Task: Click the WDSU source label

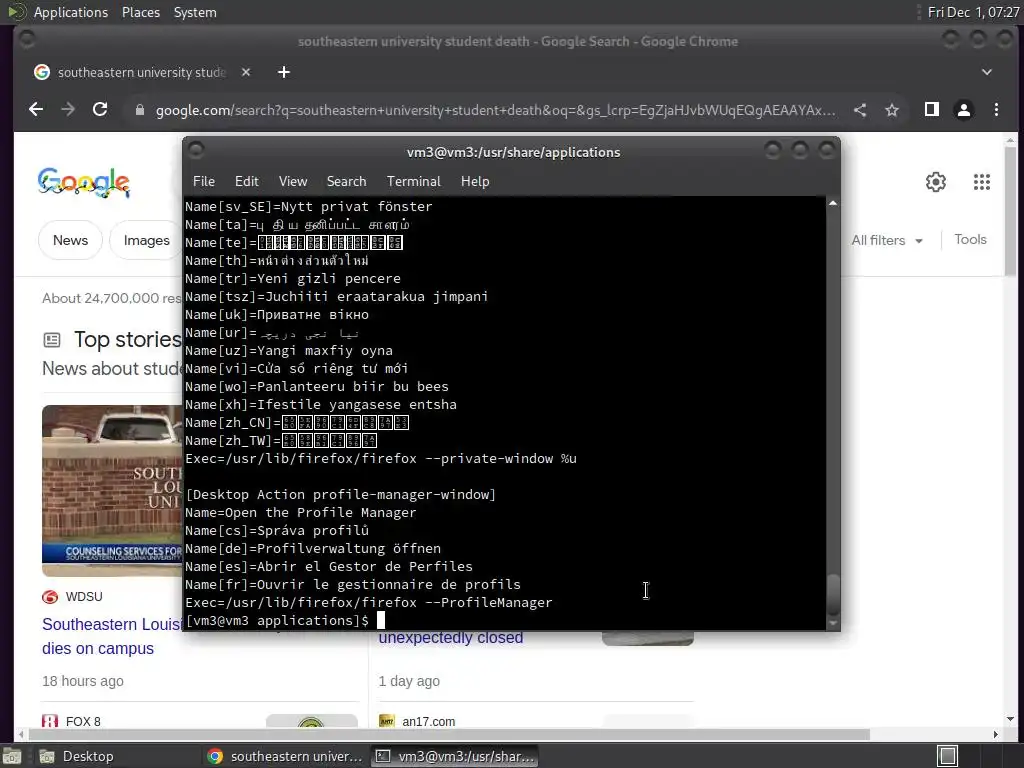Action: [x=84, y=596]
